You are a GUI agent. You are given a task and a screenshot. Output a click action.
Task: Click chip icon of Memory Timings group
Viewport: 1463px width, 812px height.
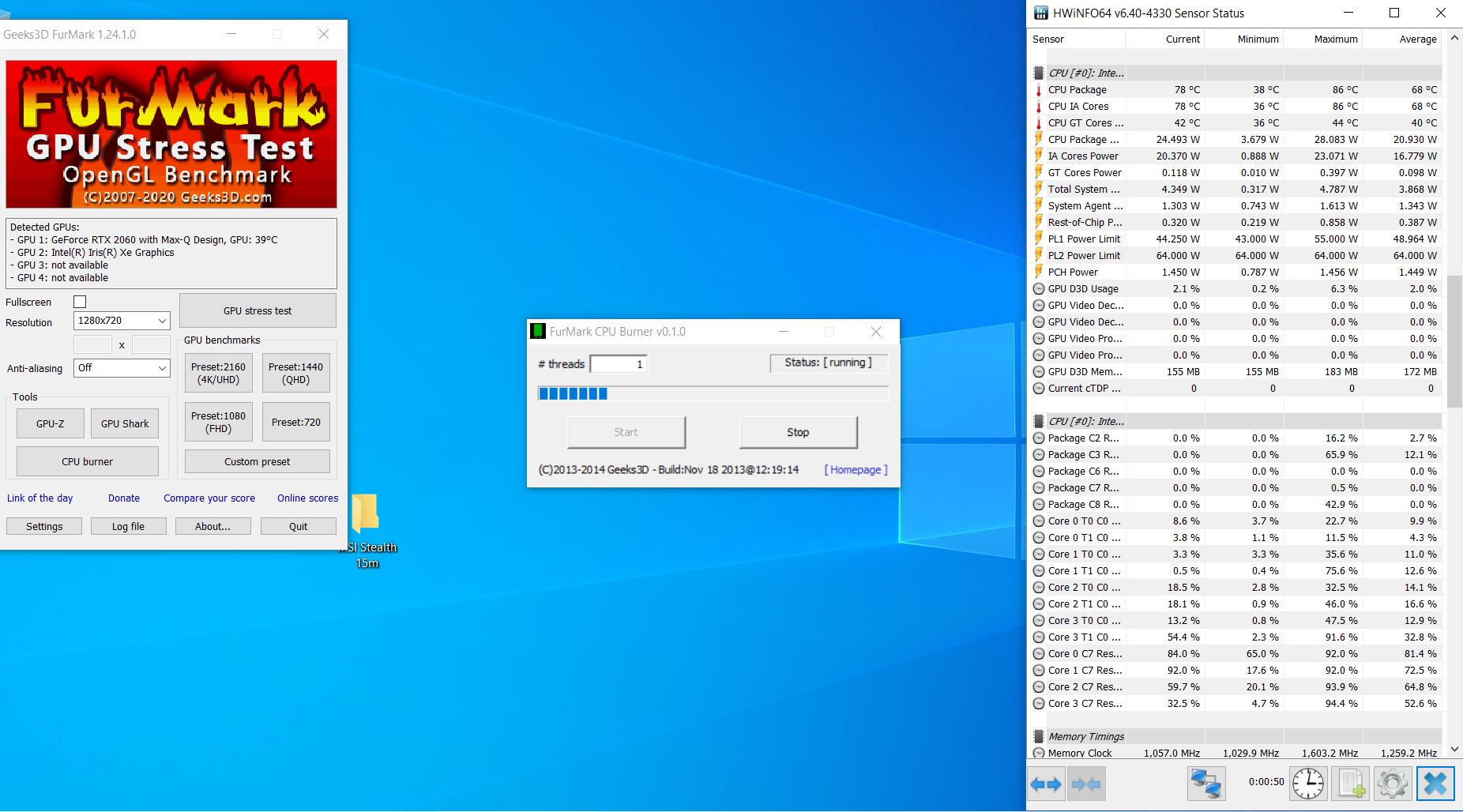pos(1039,737)
